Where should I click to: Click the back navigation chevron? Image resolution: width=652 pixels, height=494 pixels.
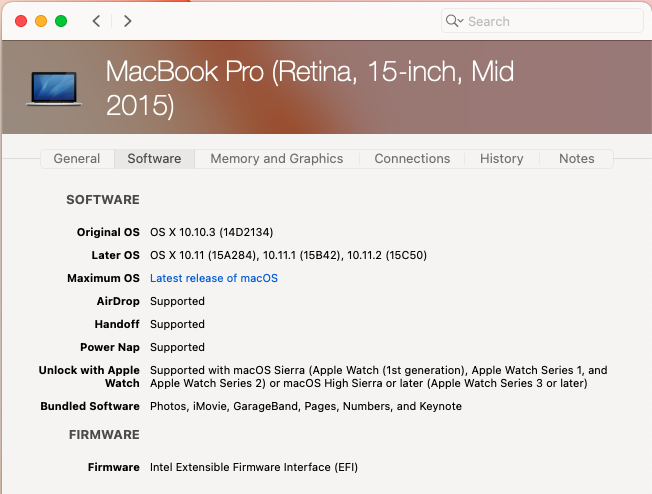pyautogui.click(x=96, y=21)
